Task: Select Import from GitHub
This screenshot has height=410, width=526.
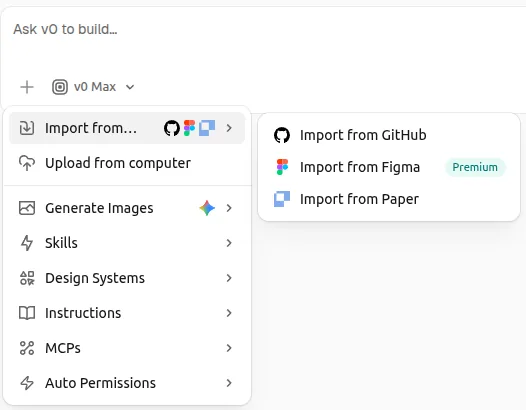Action: point(389,135)
